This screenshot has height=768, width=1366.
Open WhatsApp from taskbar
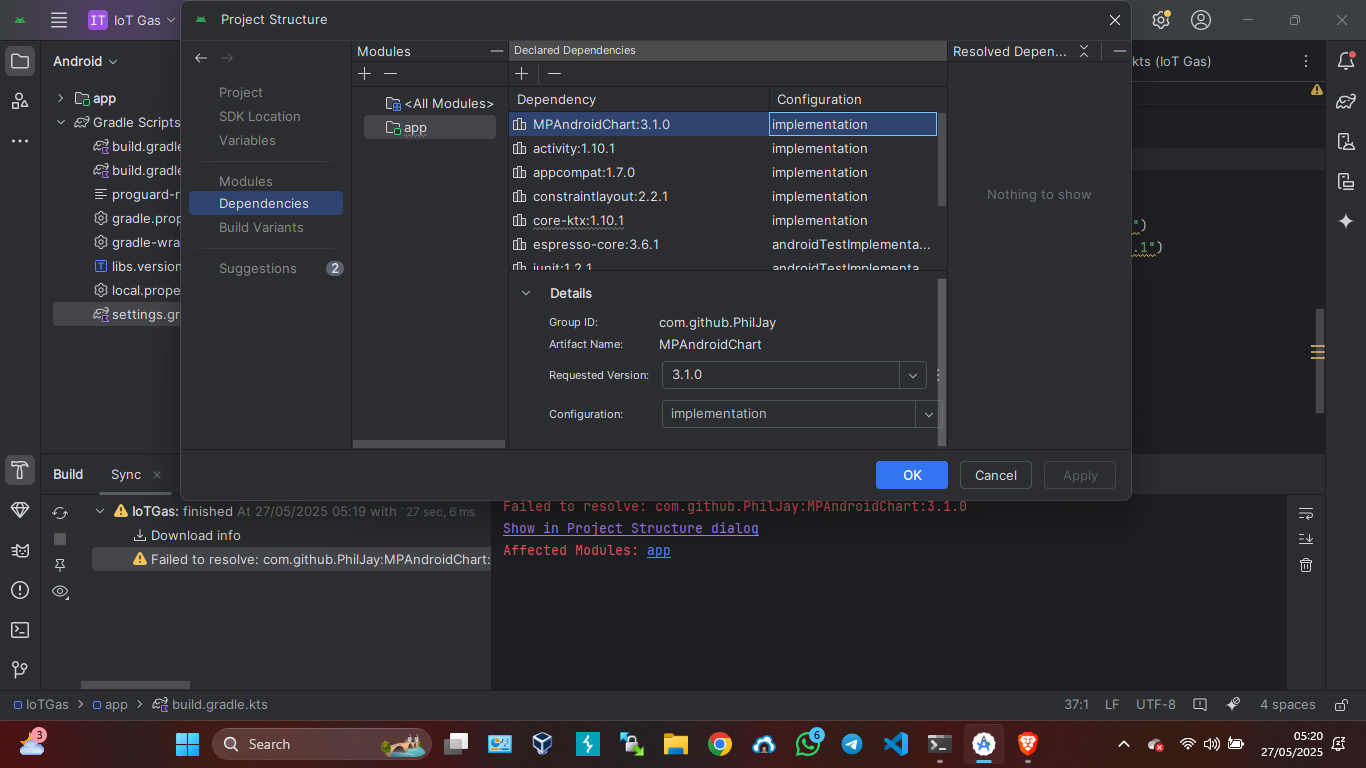click(x=807, y=744)
